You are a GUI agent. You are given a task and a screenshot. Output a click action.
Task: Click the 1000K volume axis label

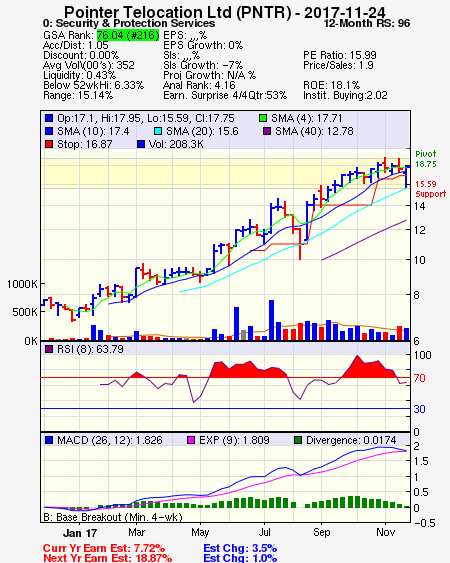pyautogui.click(x=22, y=284)
